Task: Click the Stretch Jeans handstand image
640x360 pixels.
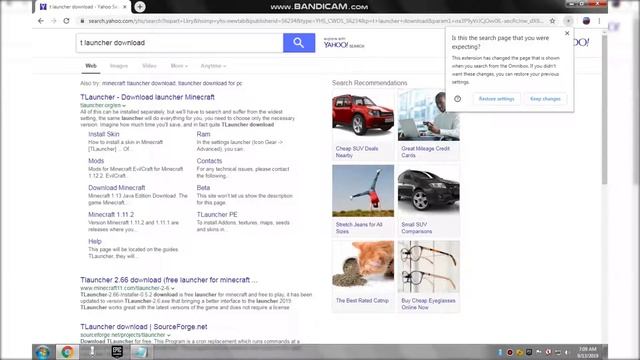Action: (x=363, y=191)
